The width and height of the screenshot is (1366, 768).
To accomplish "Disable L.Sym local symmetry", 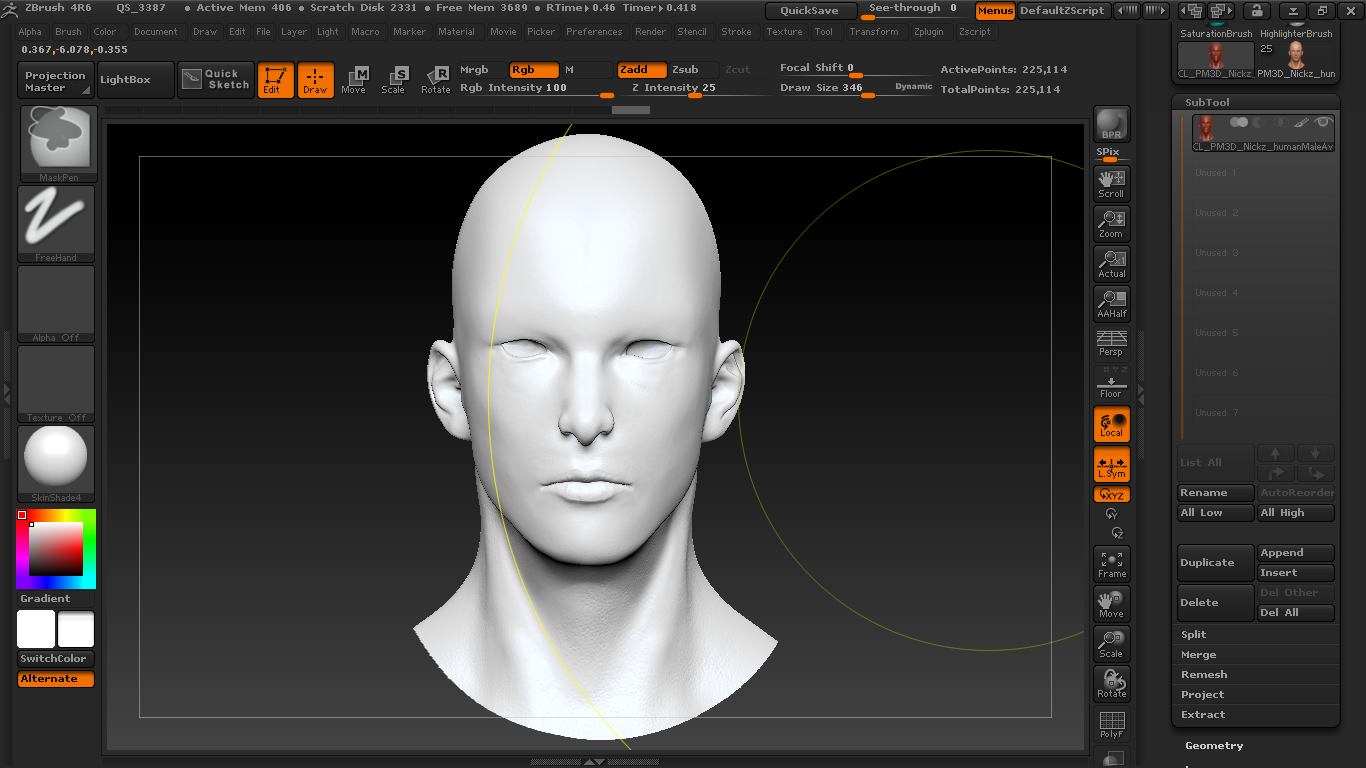I will (1111, 465).
